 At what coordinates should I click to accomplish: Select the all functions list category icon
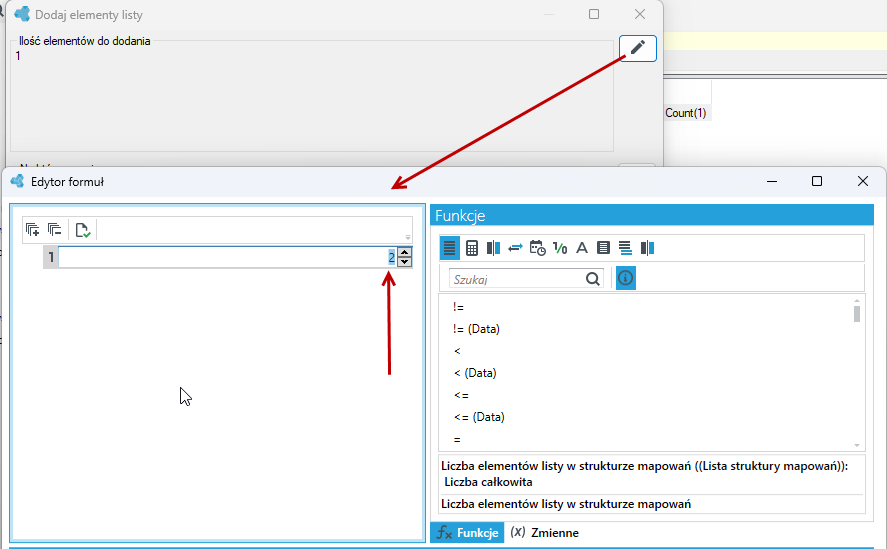coord(450,248)
